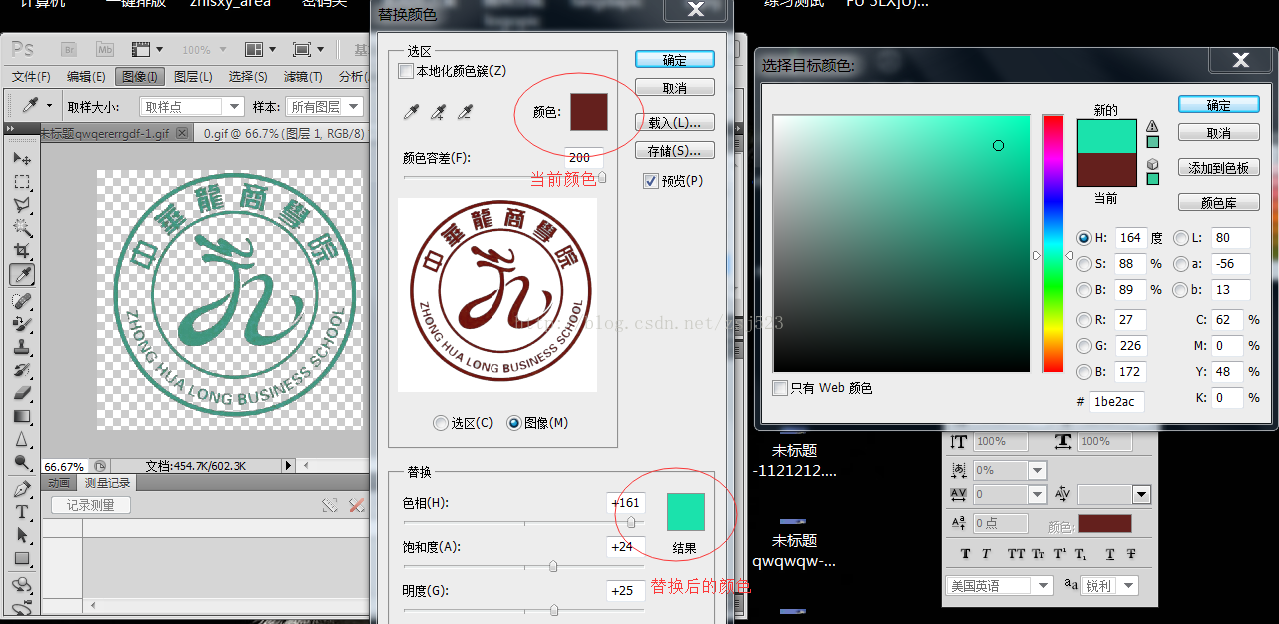Enable 本地化颜色簇 checkbox

405,71
